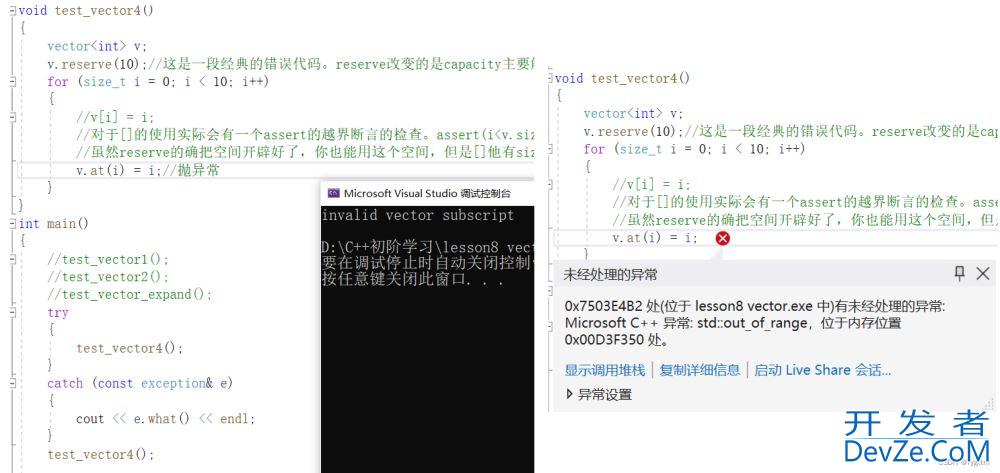Click '//test_vector2();' comment line
This screenshot has height=473, width=1000.
click(x=108, y=277)
